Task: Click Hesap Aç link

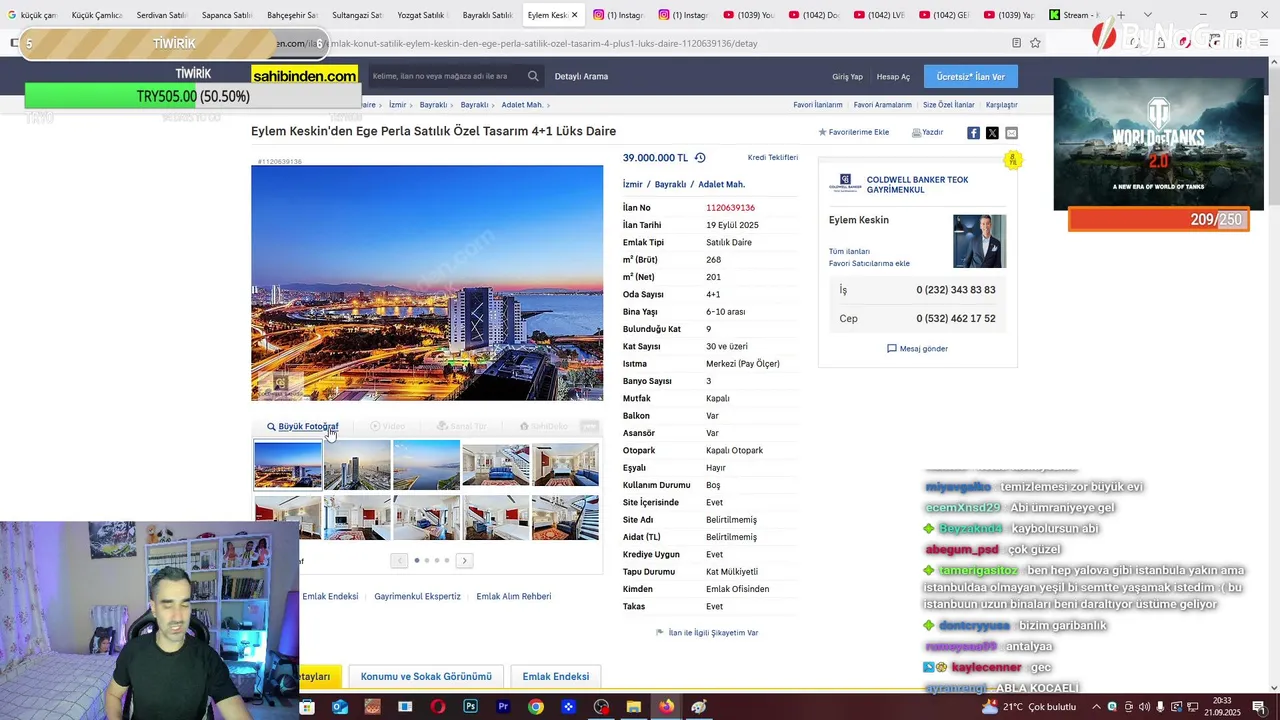Action: click(893, 77)
